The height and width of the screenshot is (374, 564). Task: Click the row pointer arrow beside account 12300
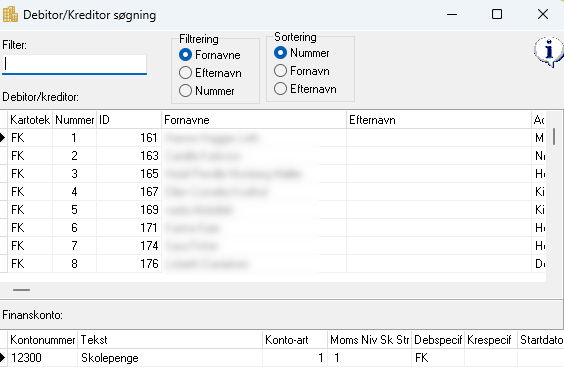(x=3, y=357)
